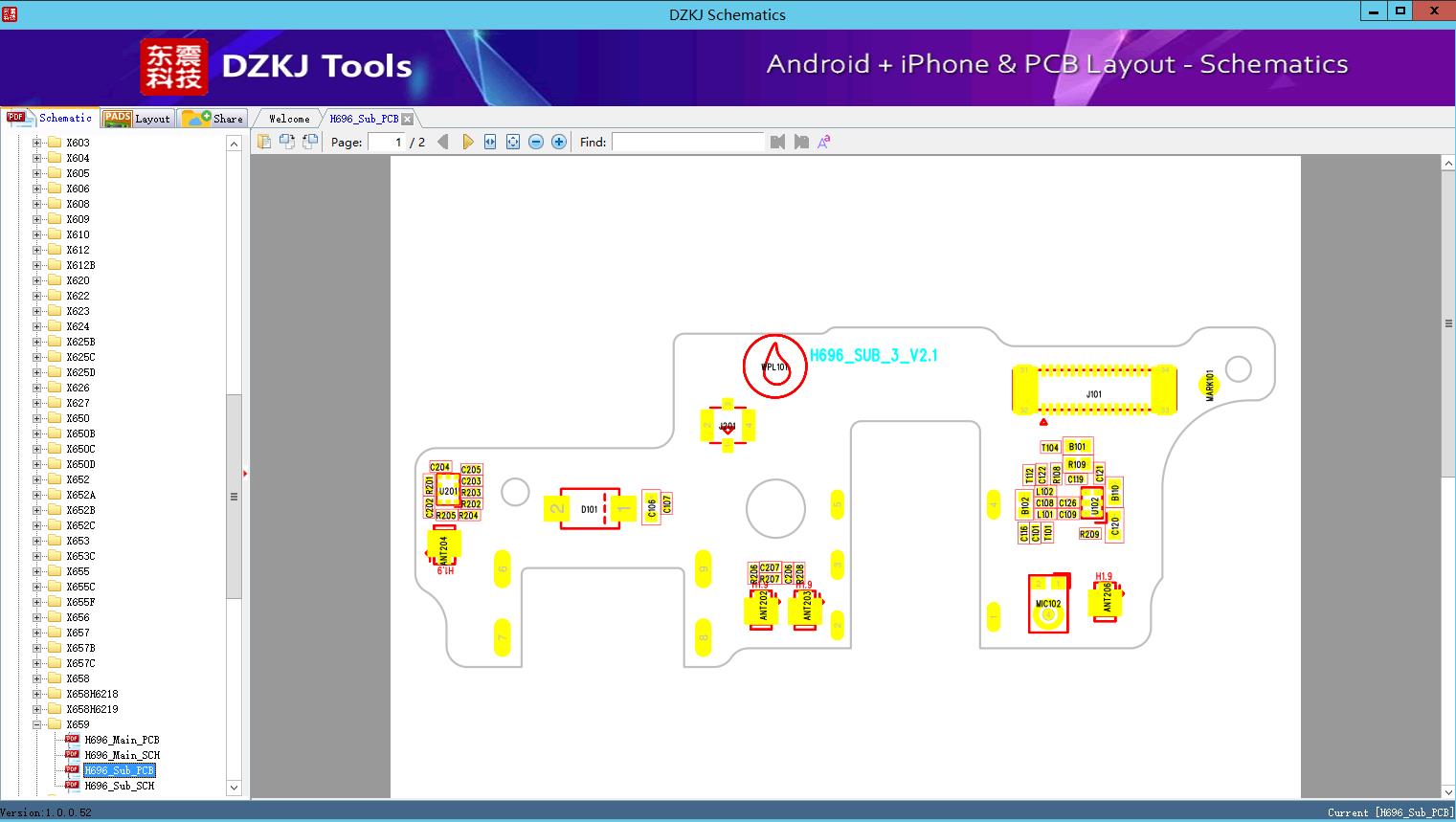Click the page number input field
Image resolution: width=1456 pixels, height=822 pixels.
pos(386,142)
